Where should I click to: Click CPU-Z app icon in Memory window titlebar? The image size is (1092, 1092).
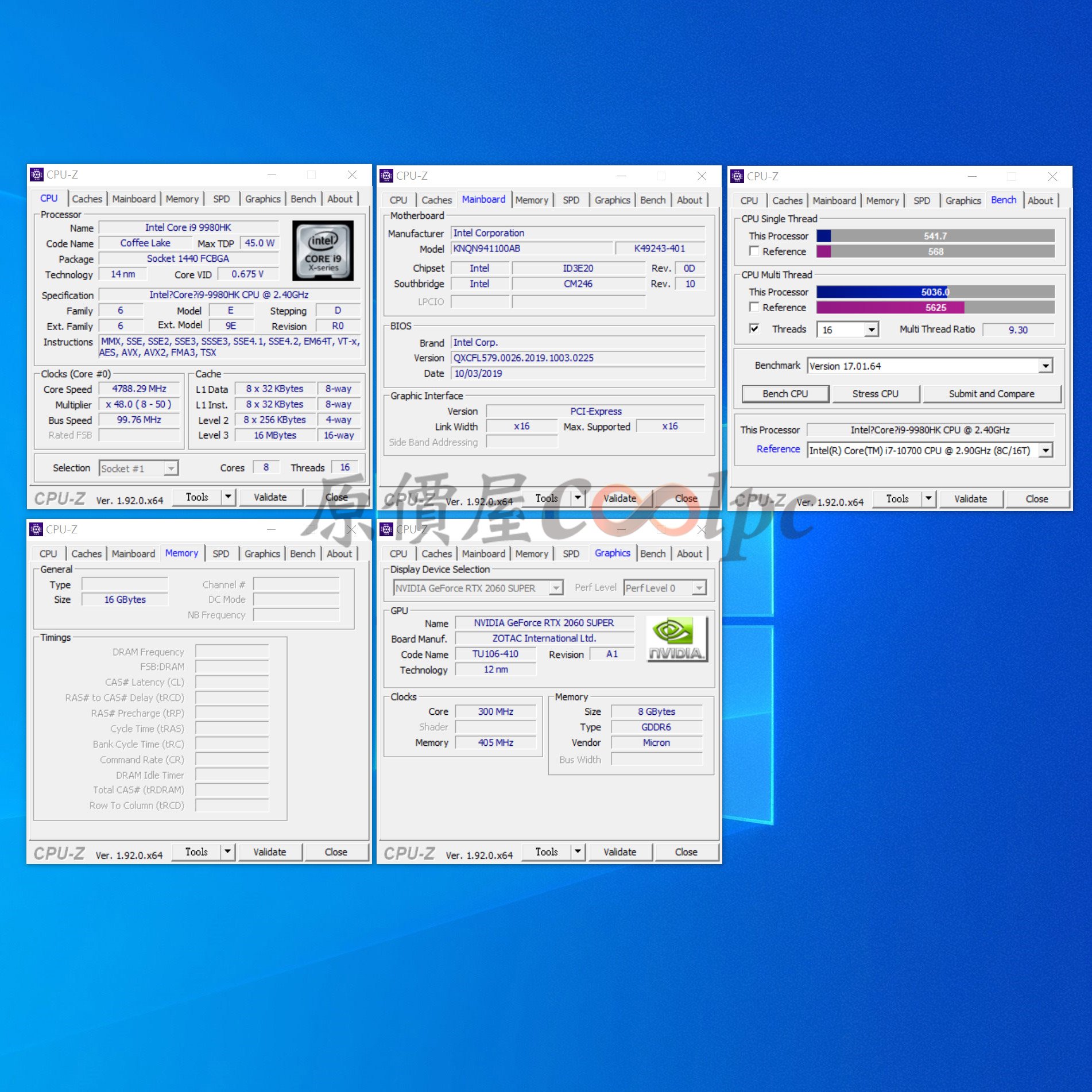pos(37,529)
